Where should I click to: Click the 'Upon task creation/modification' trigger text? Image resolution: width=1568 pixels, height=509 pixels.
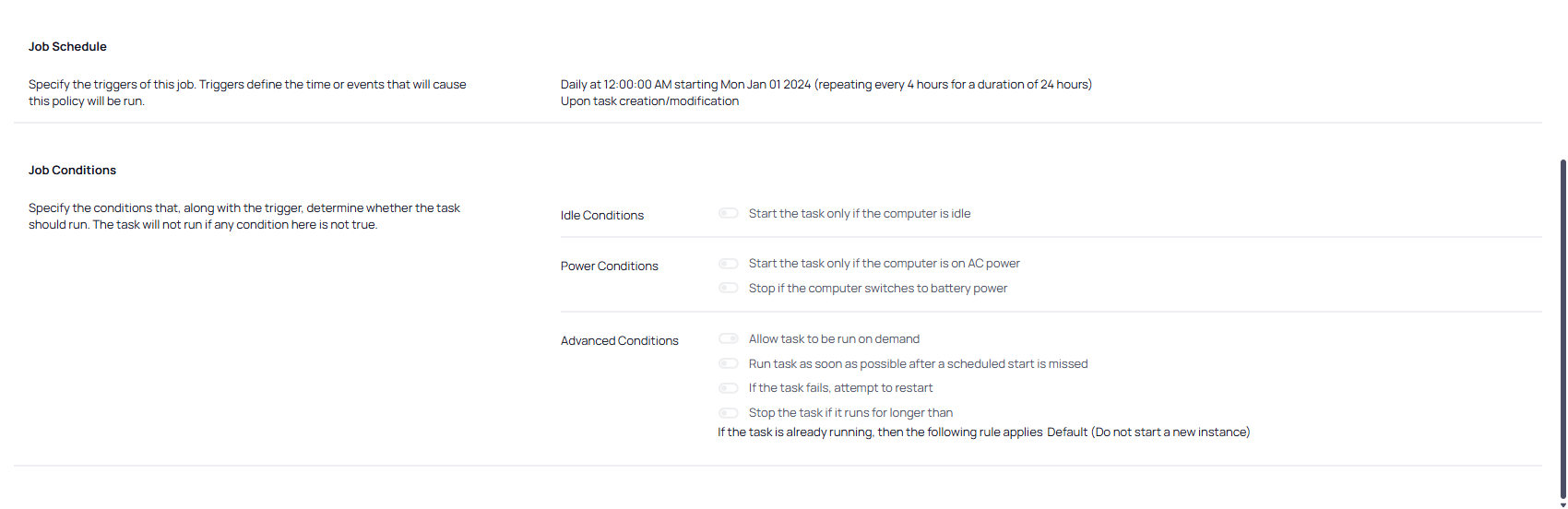(x=649, y=101)
